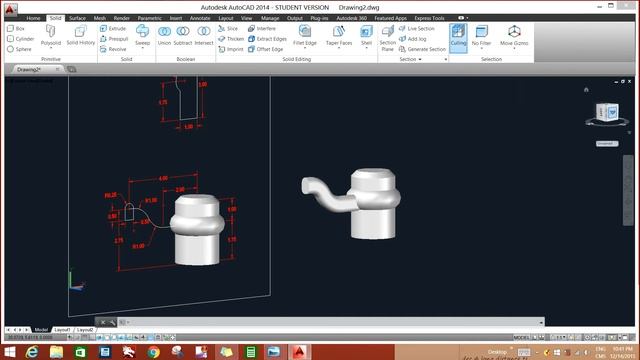Screen dimensions: 640x360
Task: Close the command line window
Action: tap(103, 322)
